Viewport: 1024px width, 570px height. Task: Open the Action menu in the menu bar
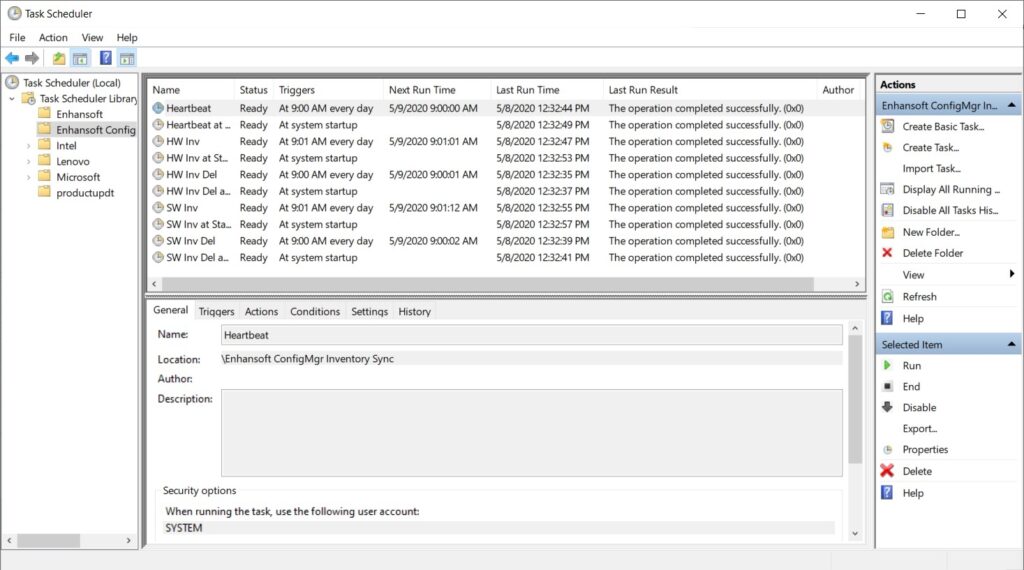pos(53,38)
